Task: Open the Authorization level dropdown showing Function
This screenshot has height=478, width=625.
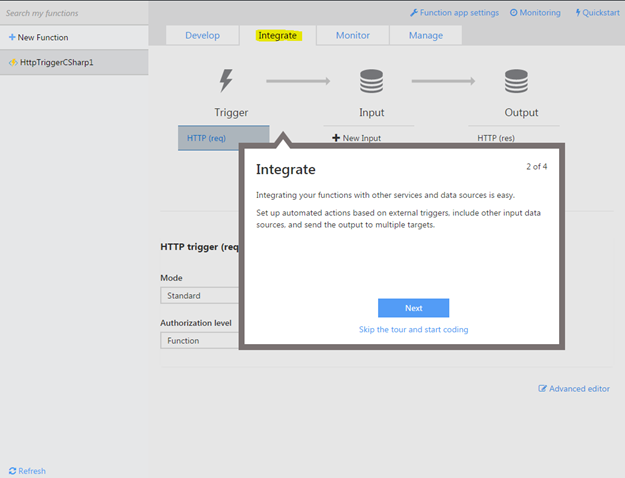Action: (200, 340)
